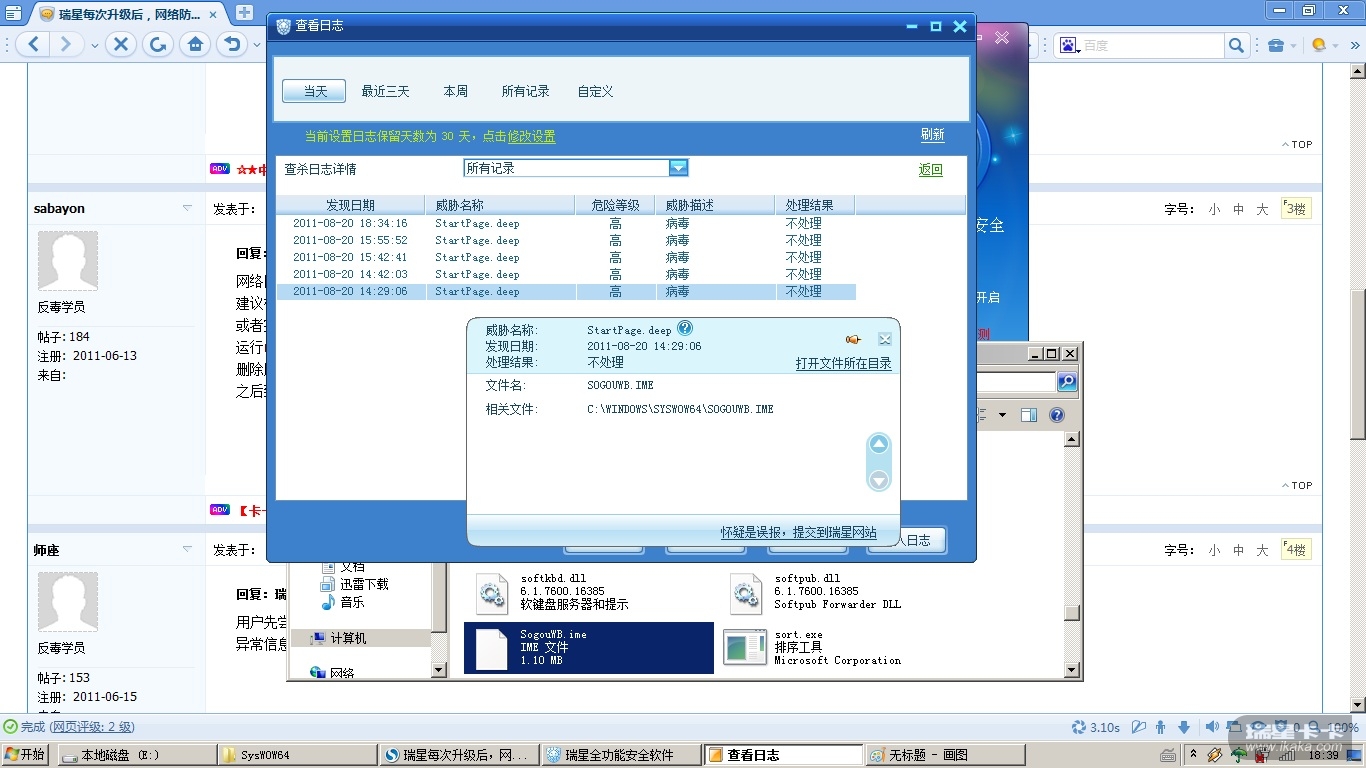Switch to the 瑞星每次升级后 browser tab

coord(130,14)
